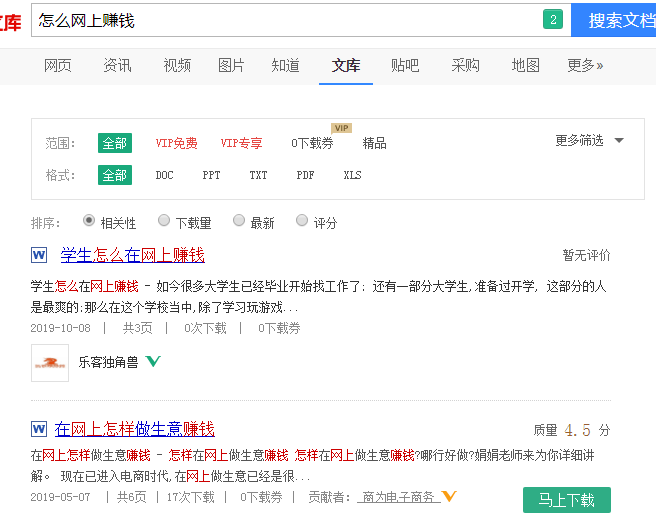The height and width of the screenshot is (526, 656).
Task: Click the date 2019-05-07
Action: [x=61, y=497]
